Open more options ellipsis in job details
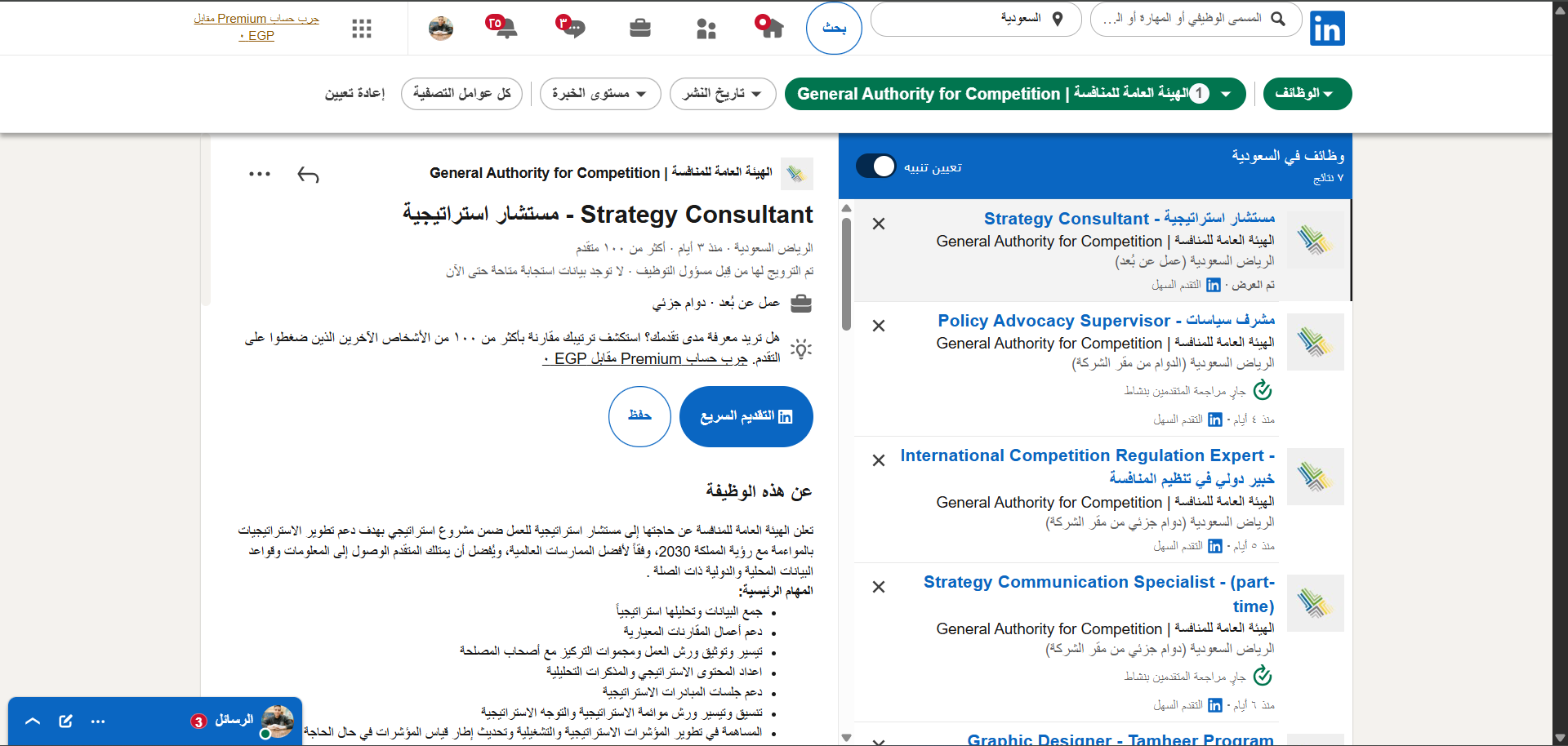Viewport: 1568px width, 746px height. click(260, 174)
